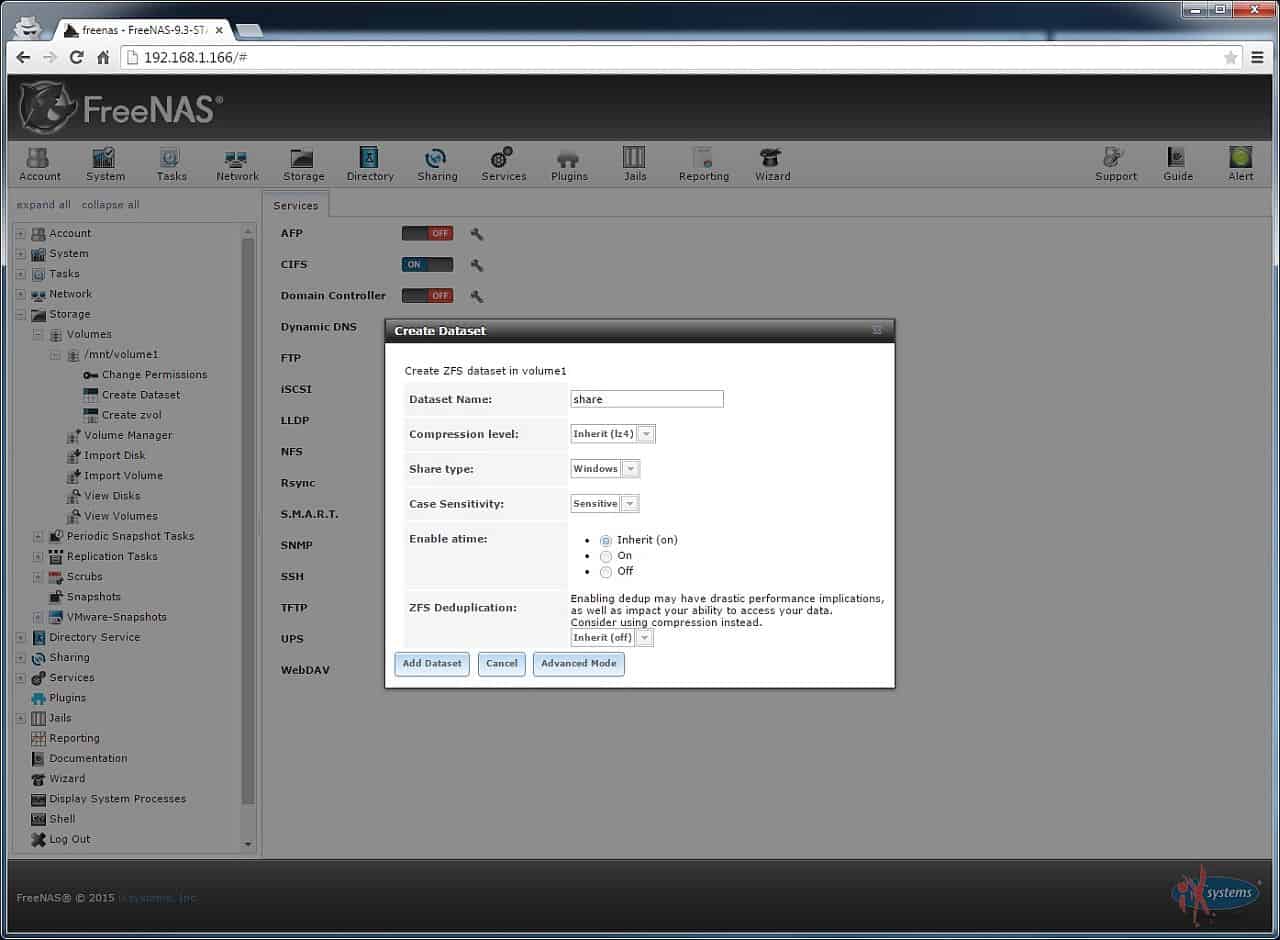Open Change Permissions in the tree

click(154, 375)
